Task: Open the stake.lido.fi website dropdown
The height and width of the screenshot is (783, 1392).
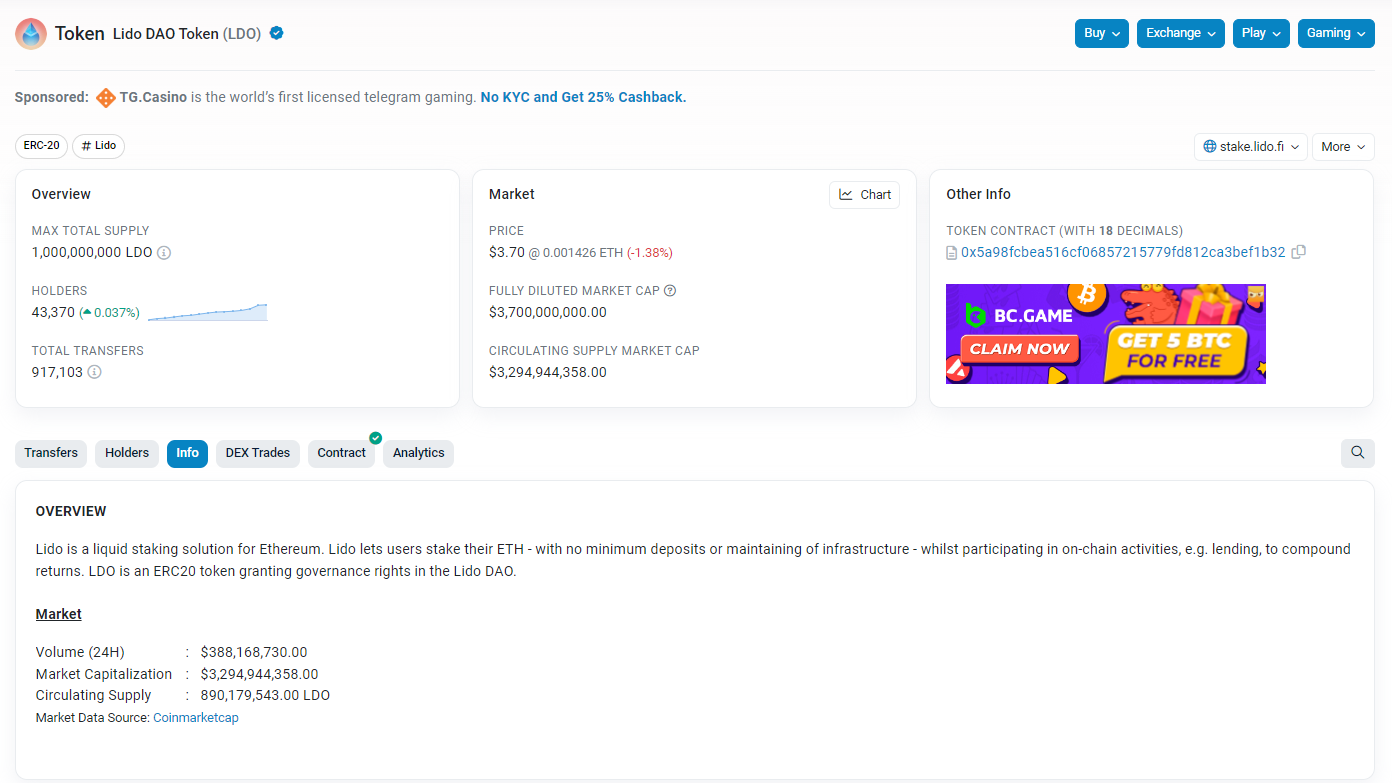Action: [1250, 147]
